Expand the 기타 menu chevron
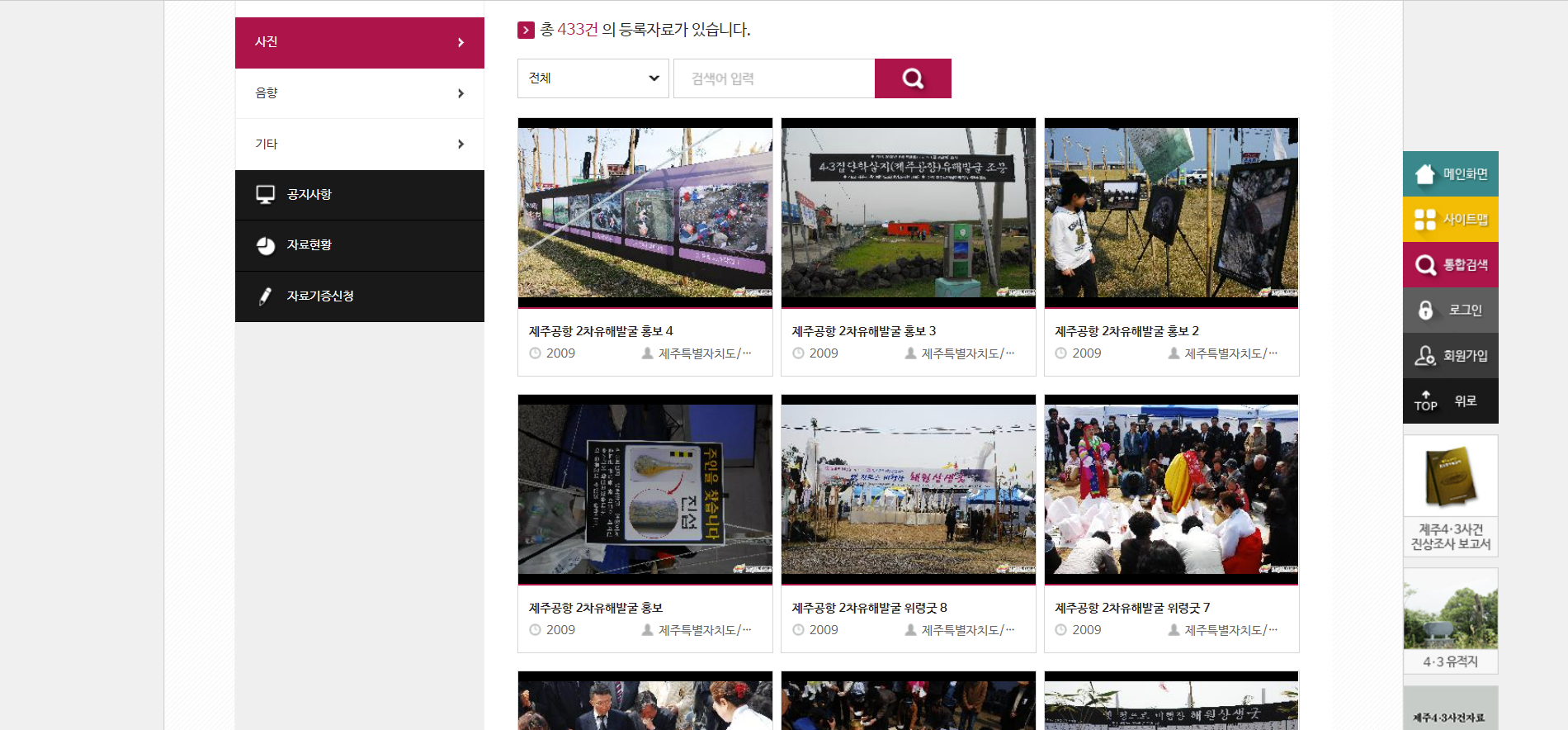Image resolution: width=1568 pixels, height=730 pixels. [460, 145]
